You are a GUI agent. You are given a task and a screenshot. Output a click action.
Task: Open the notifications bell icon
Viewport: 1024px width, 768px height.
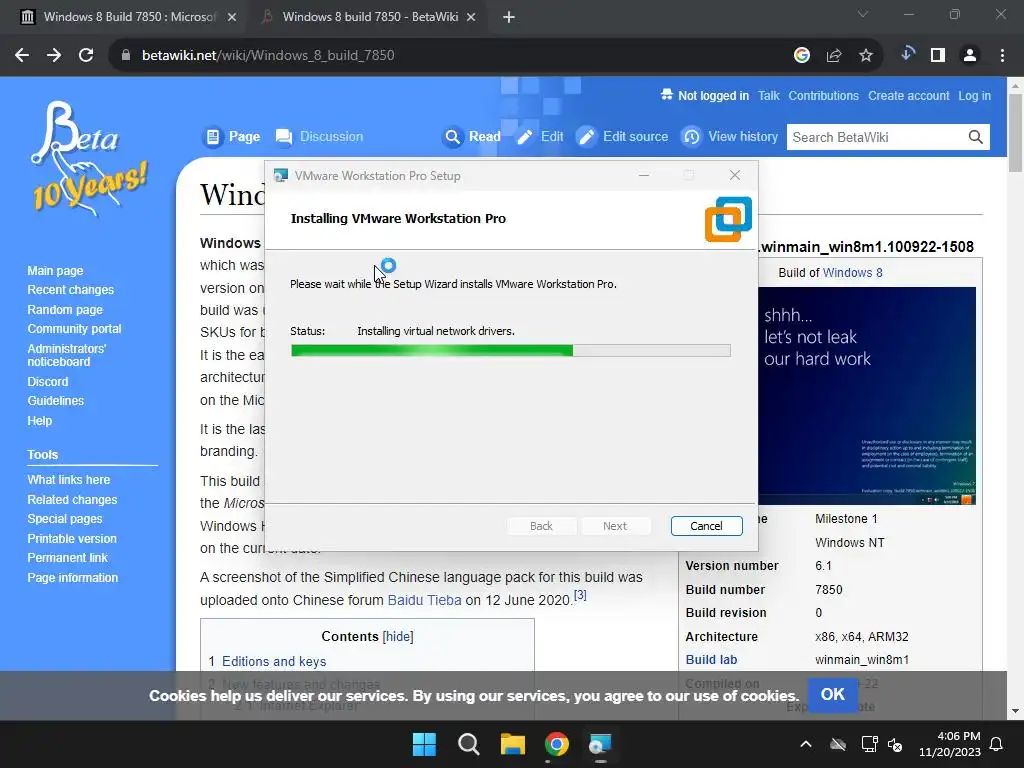point(997,744)
